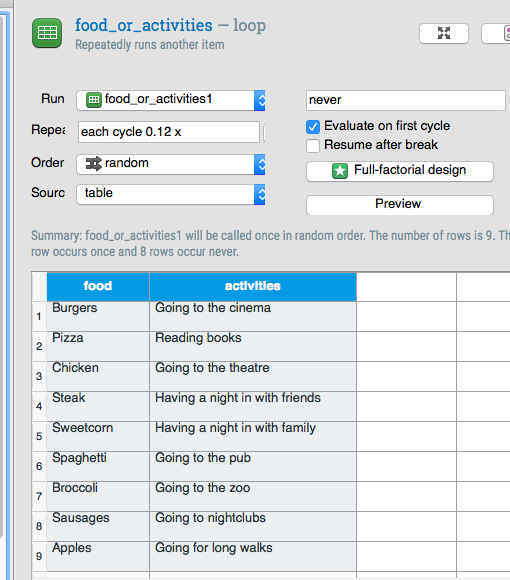Viewport: 510px width, 580px height.
Task: Select the Going to the zoo cell
Action: pos(253,496)
